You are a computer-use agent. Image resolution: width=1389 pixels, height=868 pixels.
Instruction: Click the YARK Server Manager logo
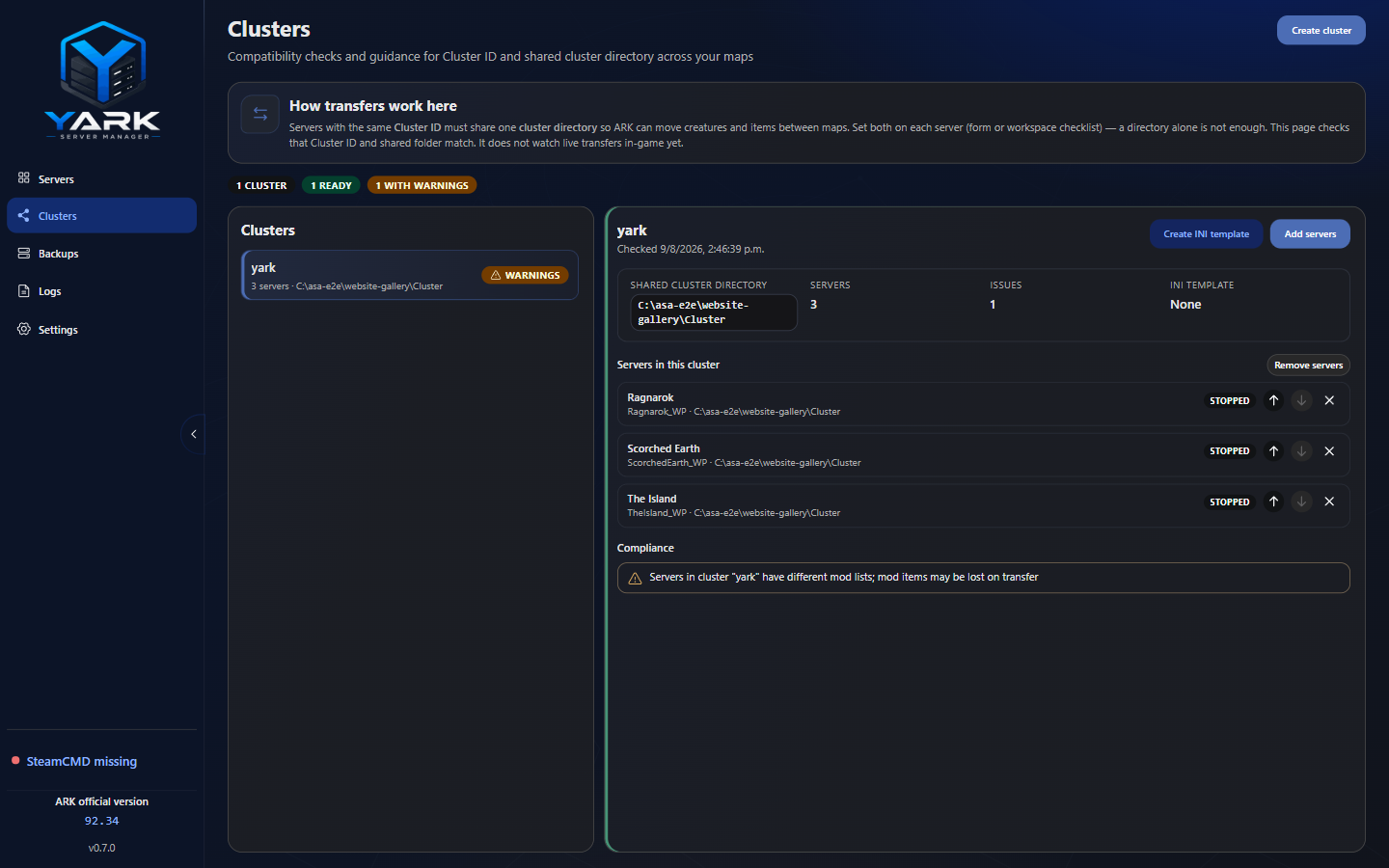click(102, 80)
